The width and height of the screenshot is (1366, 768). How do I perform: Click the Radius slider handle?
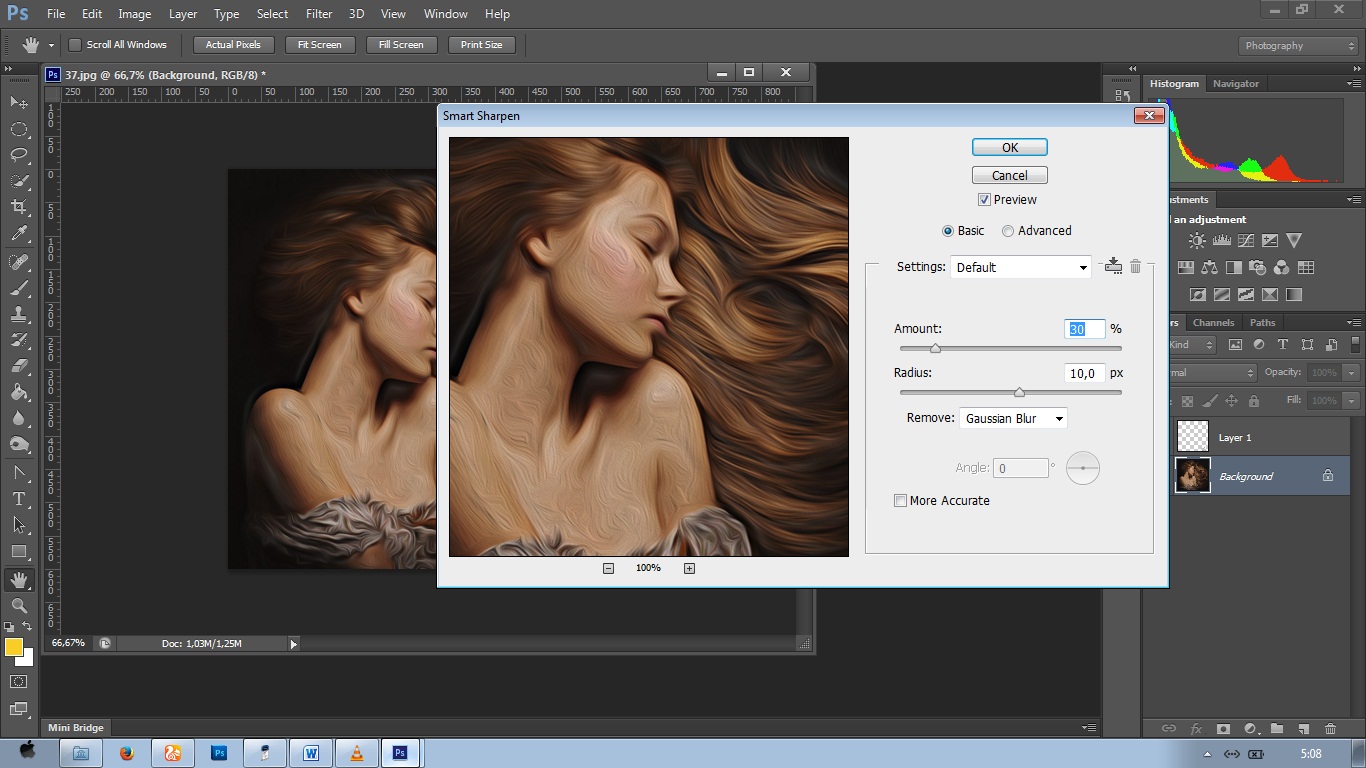pyautogui.click(x=1019, y=393)
